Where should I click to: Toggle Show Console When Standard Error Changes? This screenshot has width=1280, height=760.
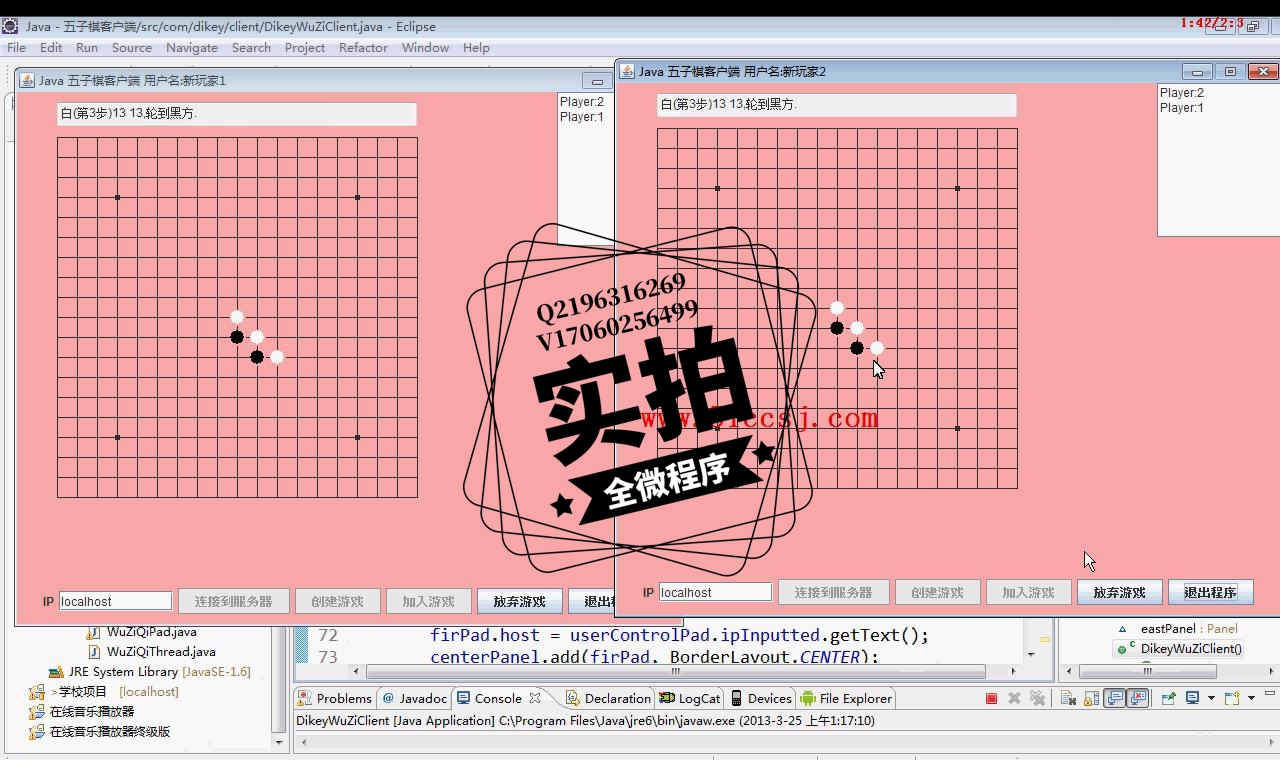[1137, 698]
